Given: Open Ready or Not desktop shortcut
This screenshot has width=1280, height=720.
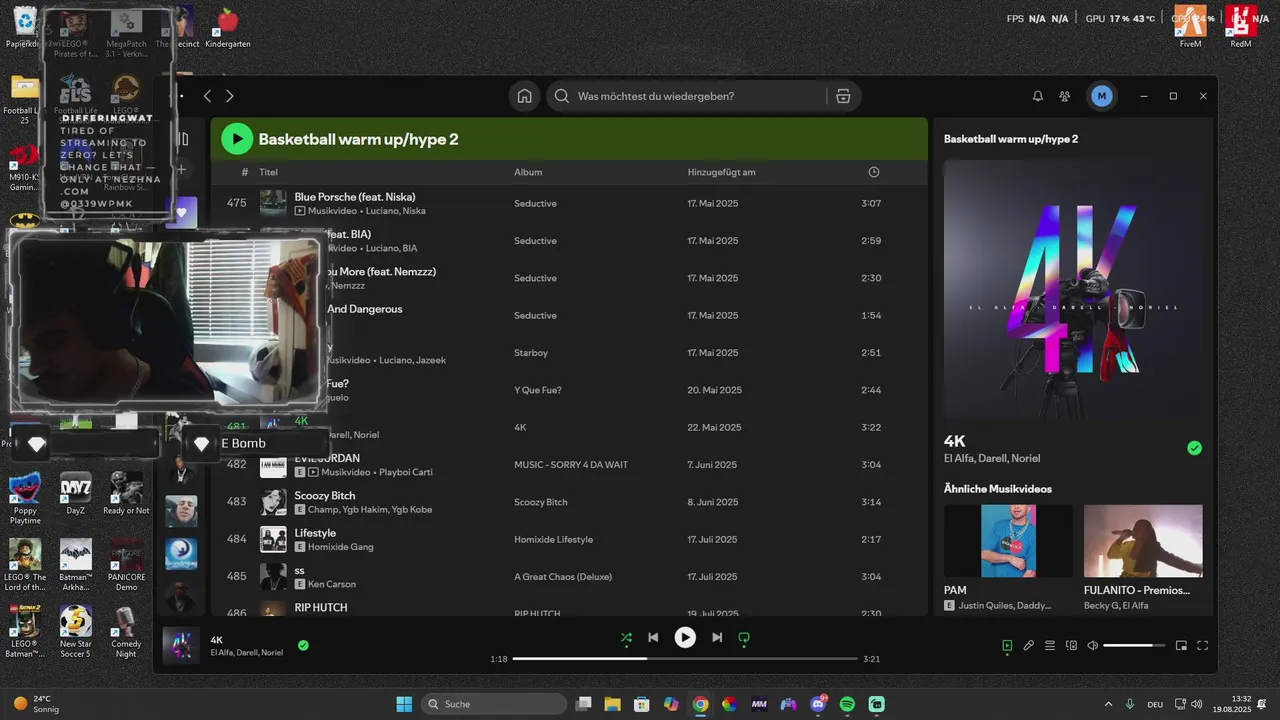Looking at the screenshot, I should point(126,494).
